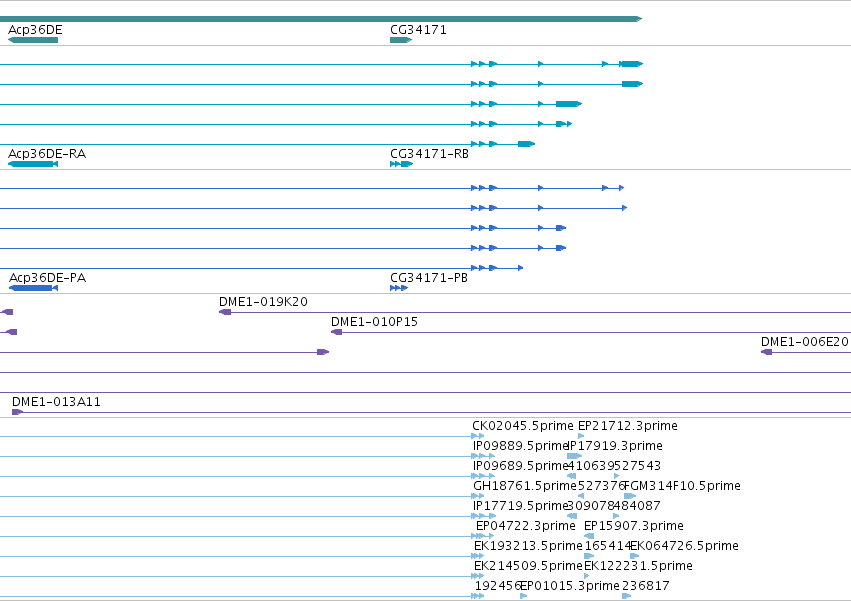Click the DME1-019K20 clone end arrow
This screenshot has width=851, height=601.
click(225, 312)
